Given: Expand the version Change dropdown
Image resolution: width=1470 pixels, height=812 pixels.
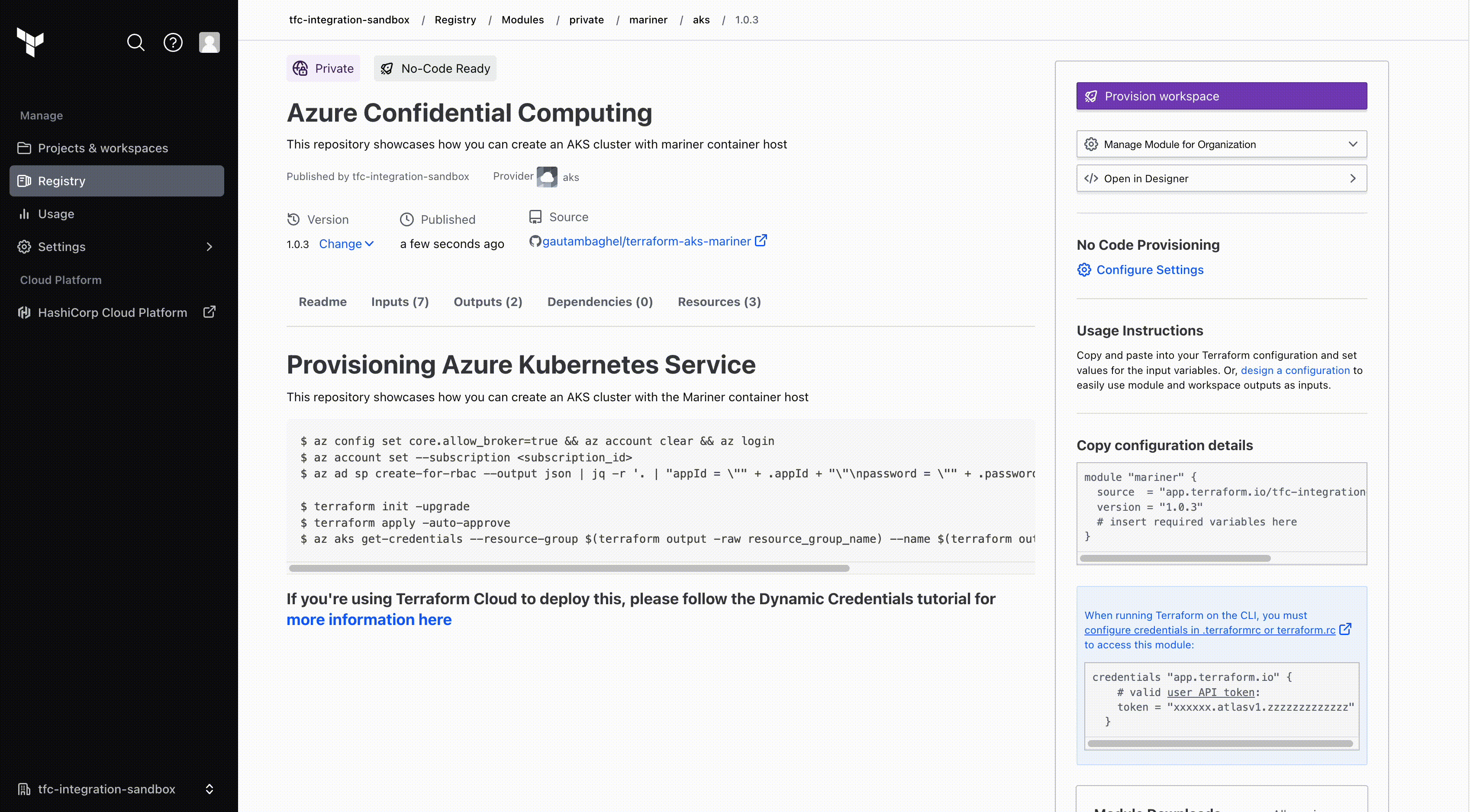Looking at the screenshot, I should point(346,244).
